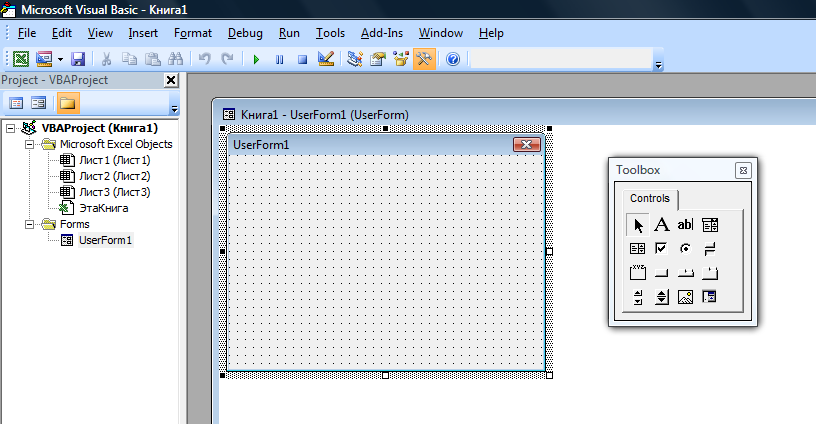The width and height of the screenshot is (816, 424).
Task: Open the Properties Window icon
Action: [x=378, y=59]
